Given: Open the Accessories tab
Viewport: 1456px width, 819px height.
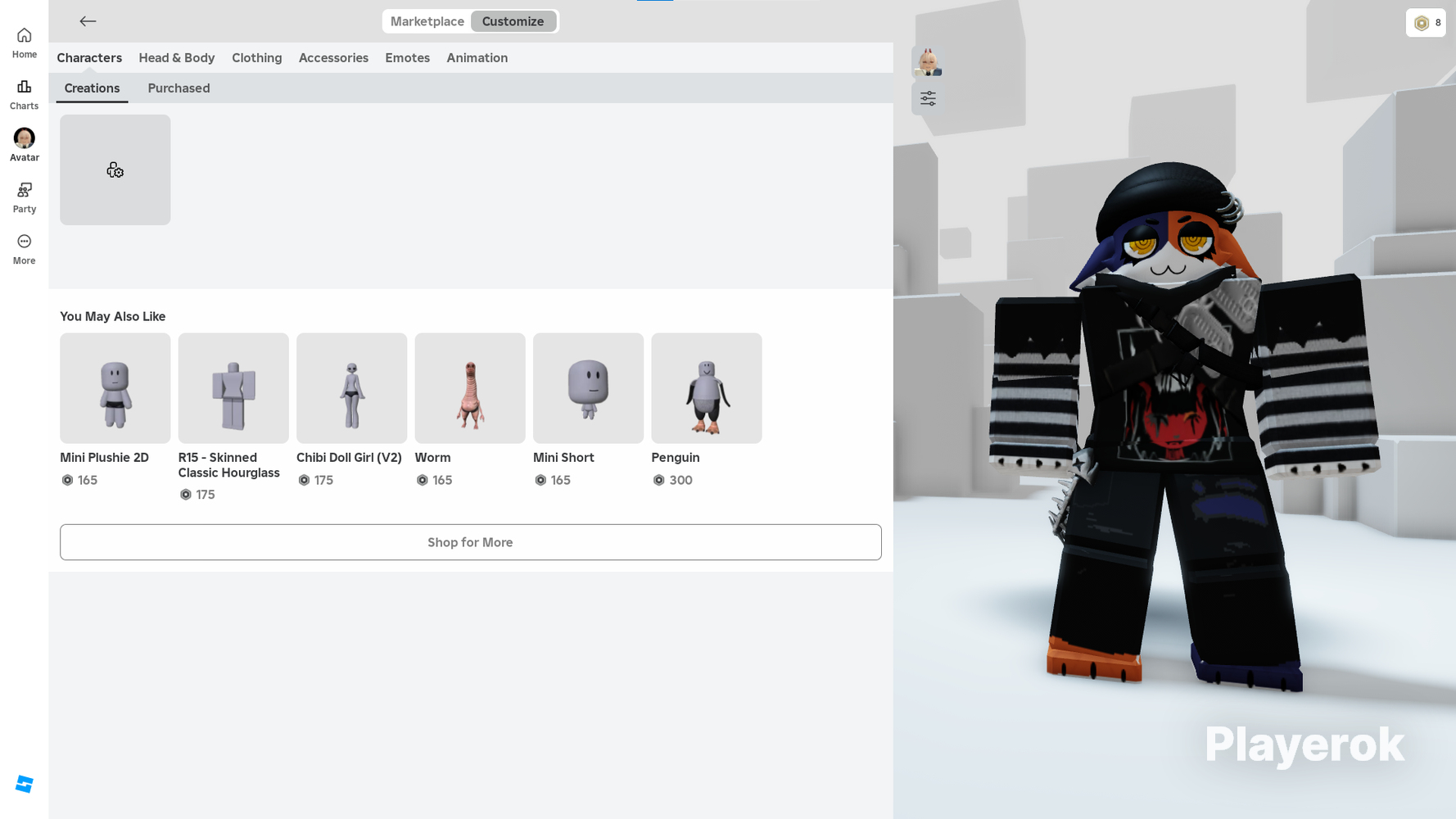Looking at the screenshot, I should [333, 58].
